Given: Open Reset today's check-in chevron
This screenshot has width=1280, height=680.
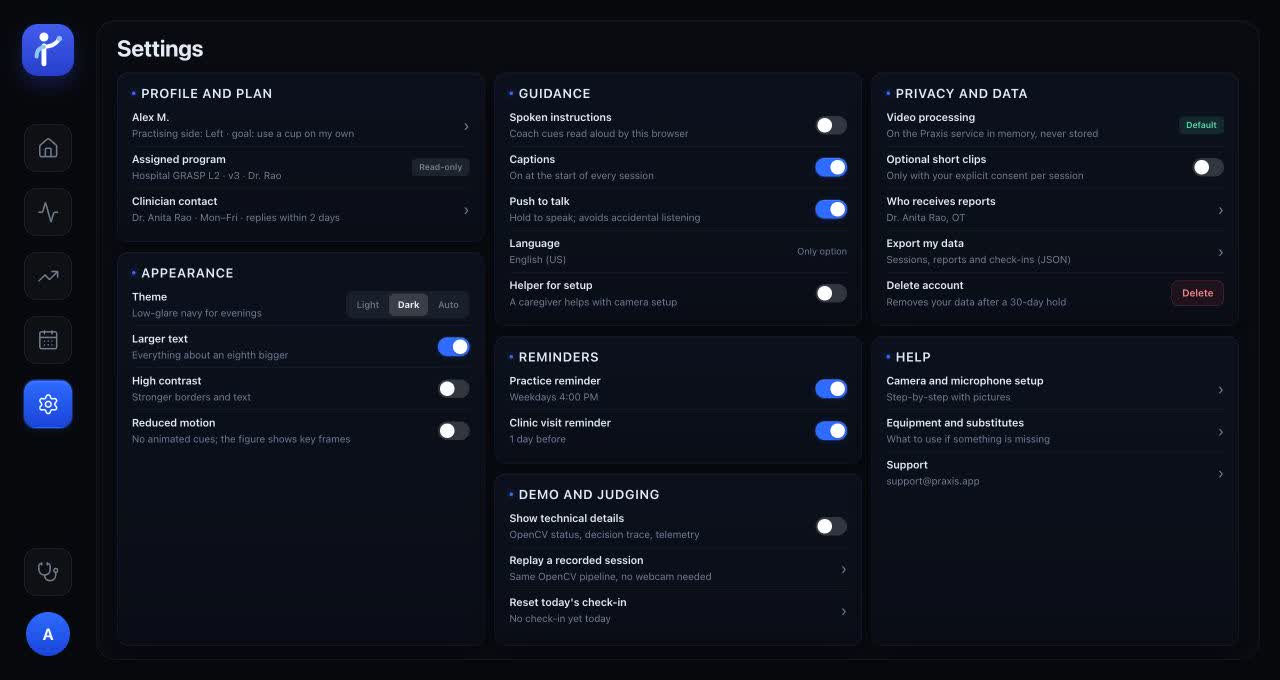Looking at the screenshot, I should click(x=843, y=611).
